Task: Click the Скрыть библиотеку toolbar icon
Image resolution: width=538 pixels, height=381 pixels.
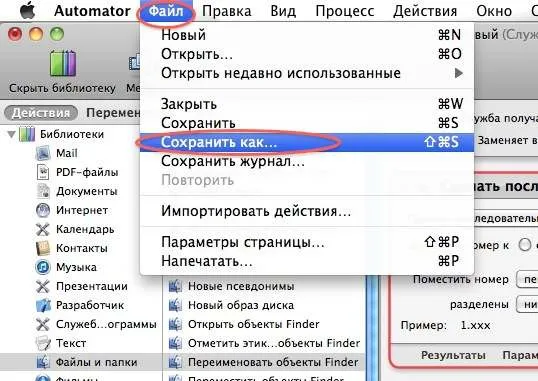Action: pyautogui.click(x=63, y=64)
